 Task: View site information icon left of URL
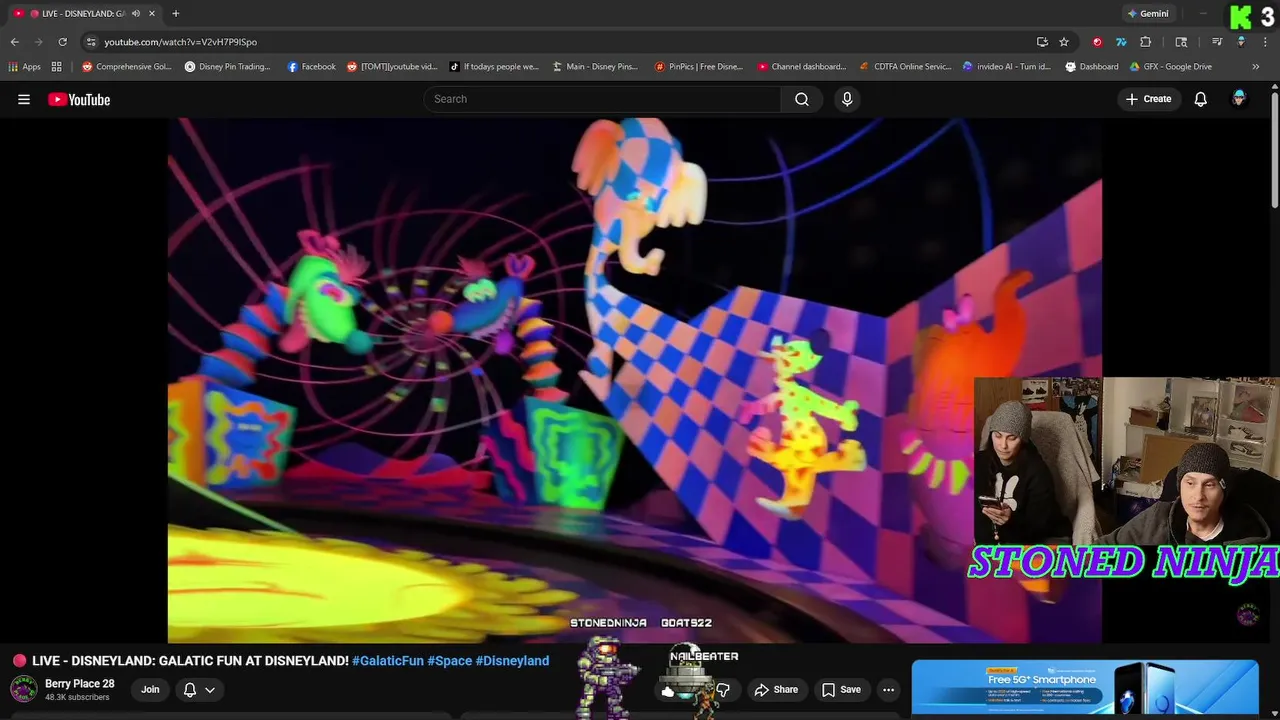(x=91, y=42)
